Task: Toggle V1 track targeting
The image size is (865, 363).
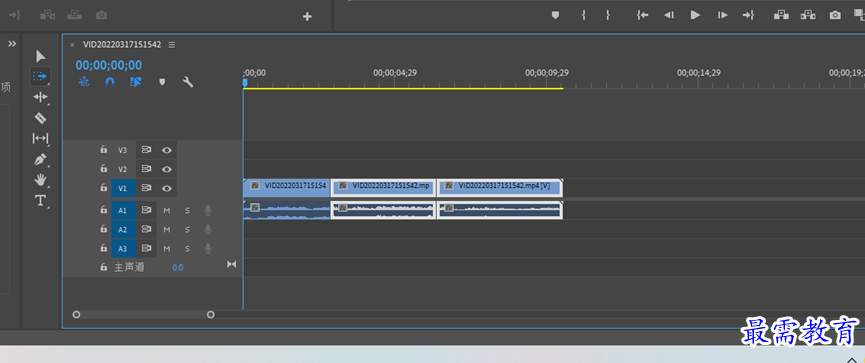Action: click(x=122, y=188)
